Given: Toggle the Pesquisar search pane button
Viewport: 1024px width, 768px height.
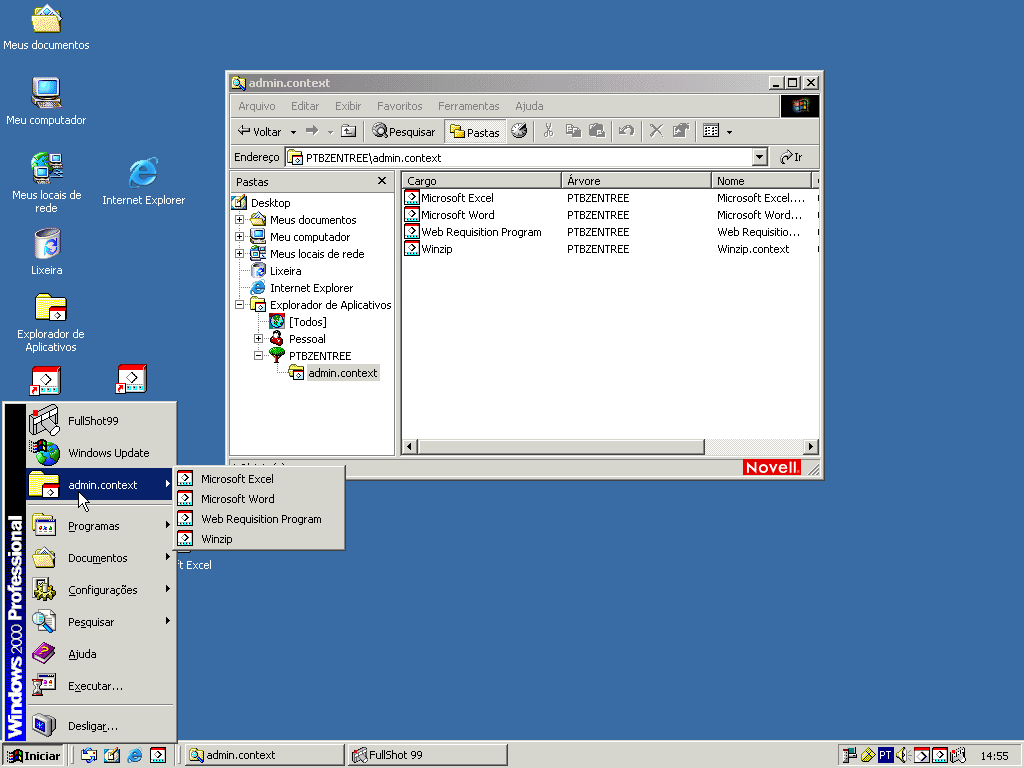Looking at the screenshot, I should click(404, 131).
